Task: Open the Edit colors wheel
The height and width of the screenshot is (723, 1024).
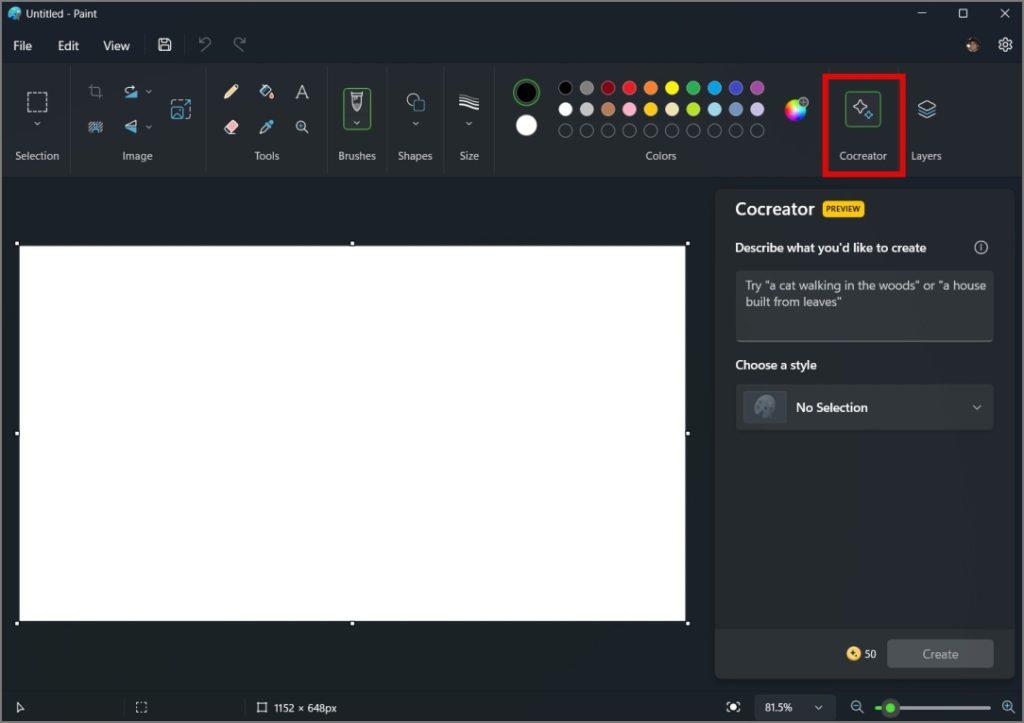Action: pyautogui.click(x=796, y=109)
